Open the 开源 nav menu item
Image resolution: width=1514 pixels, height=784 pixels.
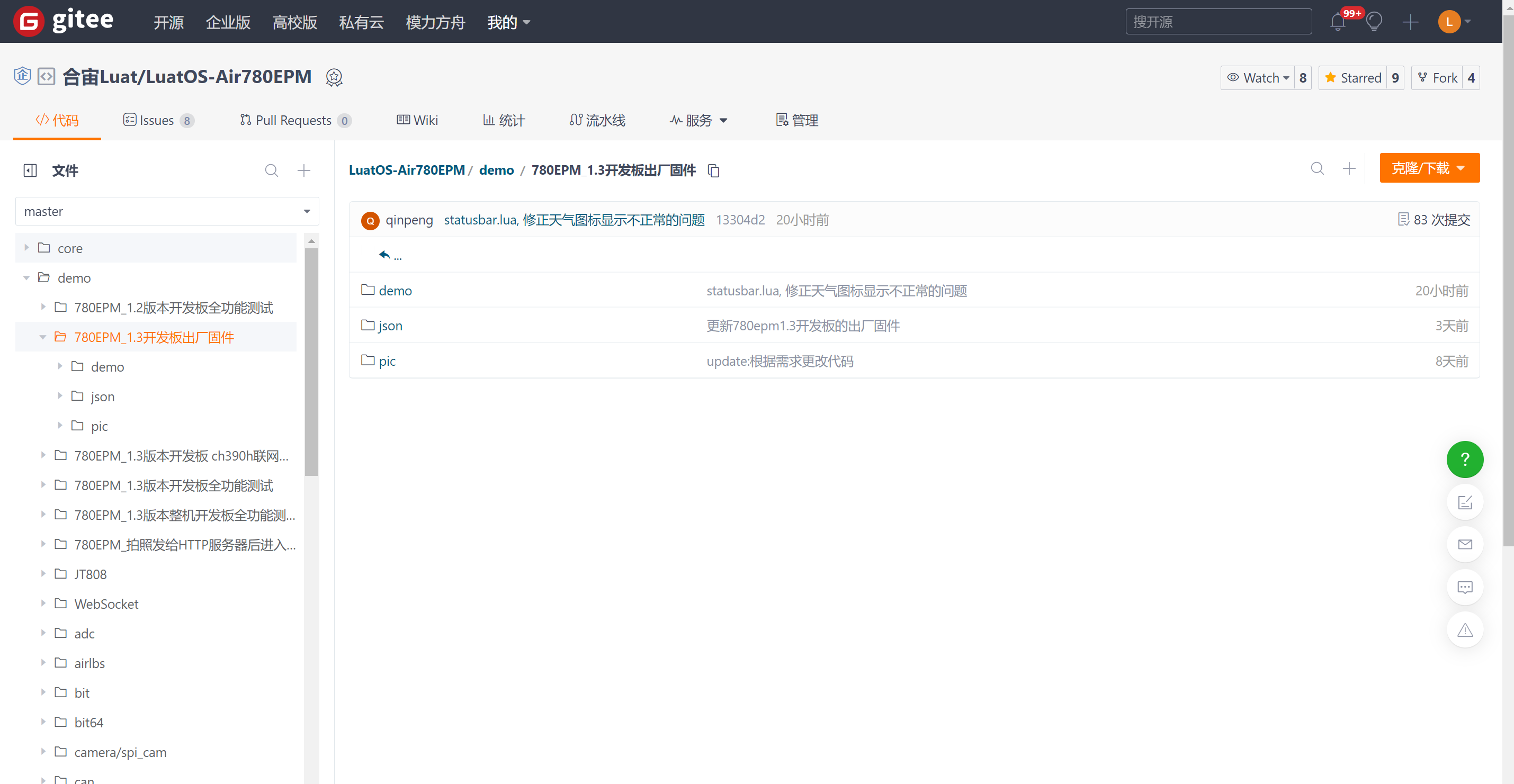(168, 22)
